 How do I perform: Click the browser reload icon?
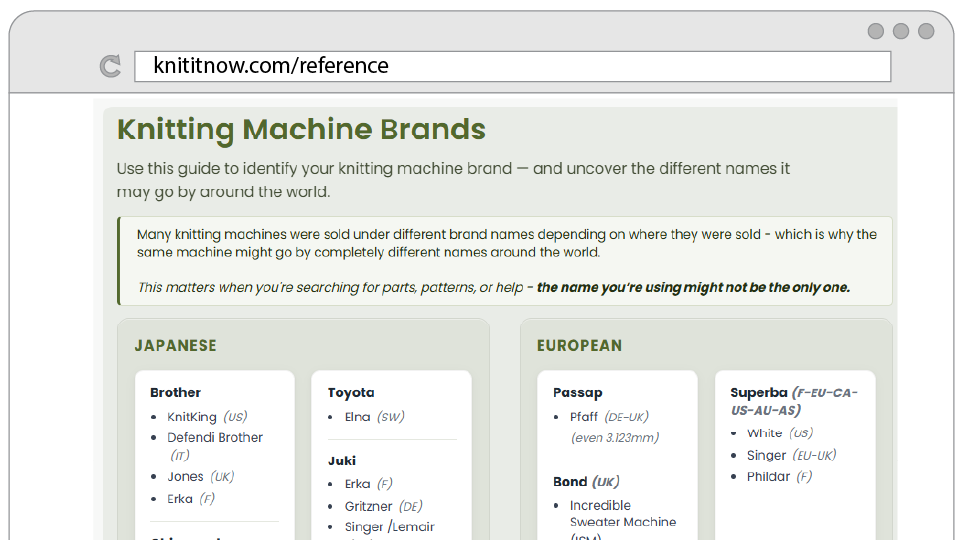click(x=110, y=66)
